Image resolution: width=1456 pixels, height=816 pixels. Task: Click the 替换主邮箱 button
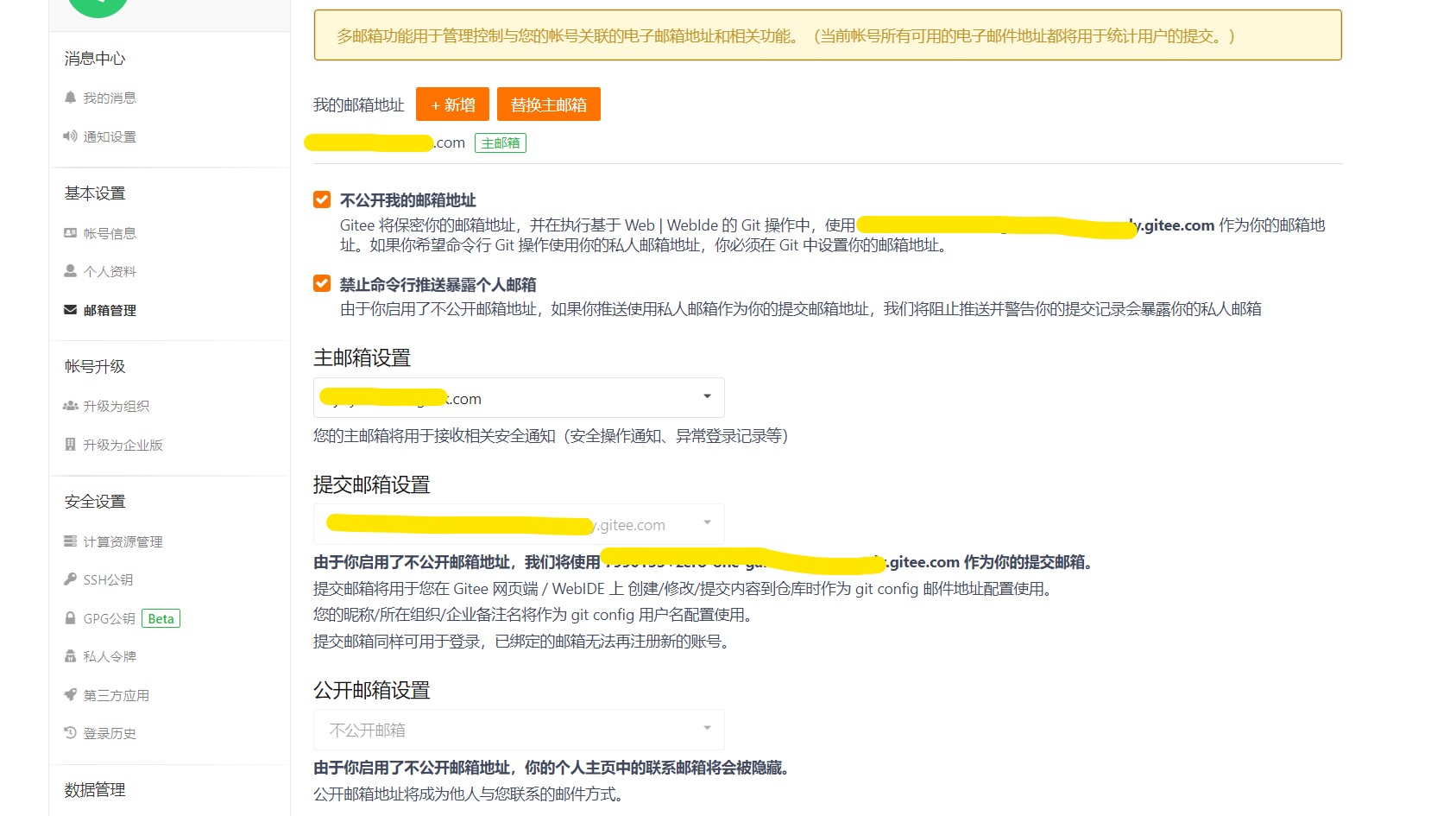[x=548, y=104]
